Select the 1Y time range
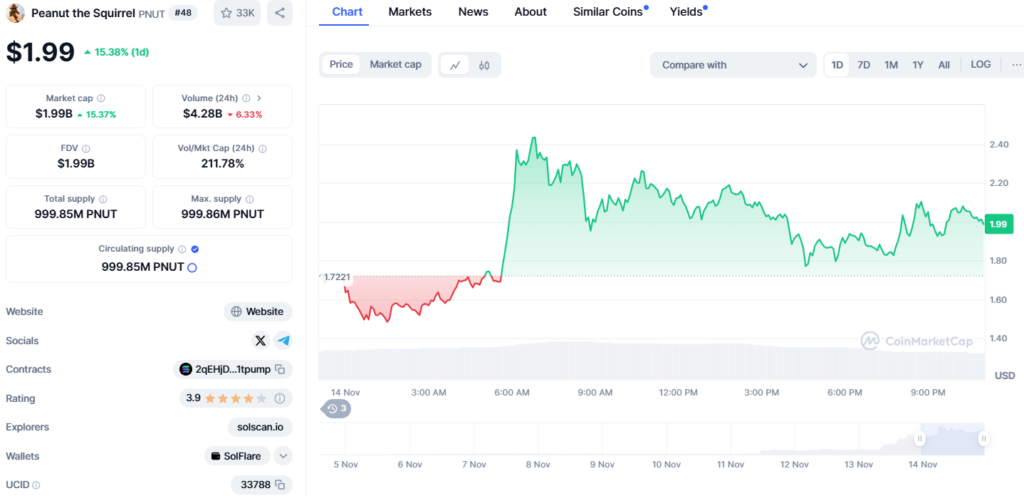 pyautogui.click(x=918, y=65)
